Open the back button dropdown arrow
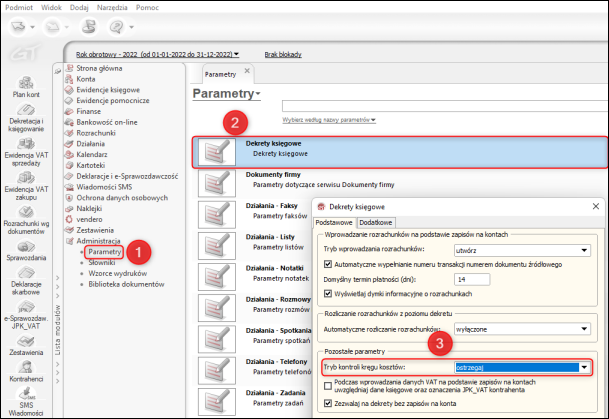Viewport: 609px width, 419px height. pos(33,27)
